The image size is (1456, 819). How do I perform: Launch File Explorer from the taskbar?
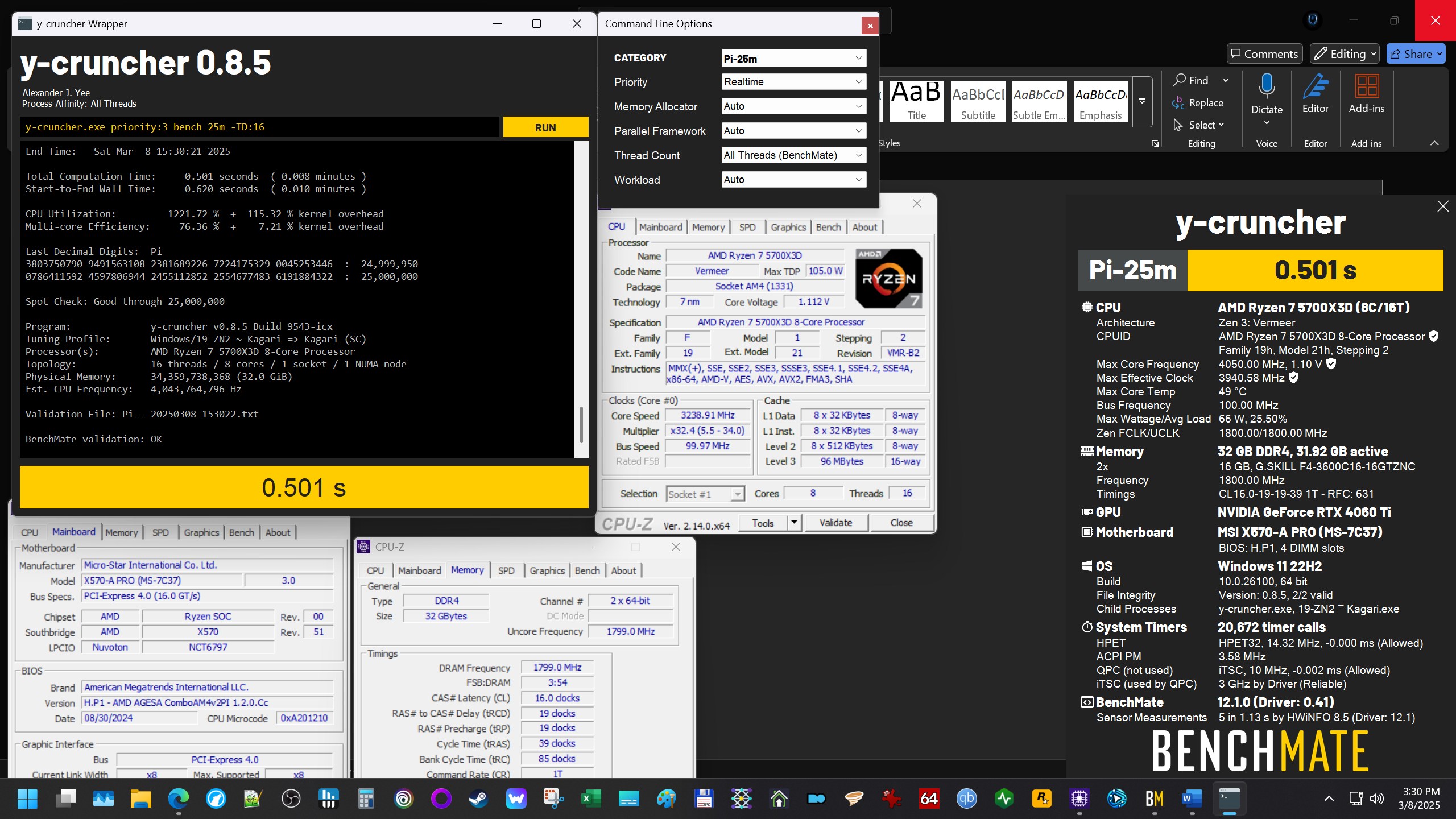tap(140, 799)
